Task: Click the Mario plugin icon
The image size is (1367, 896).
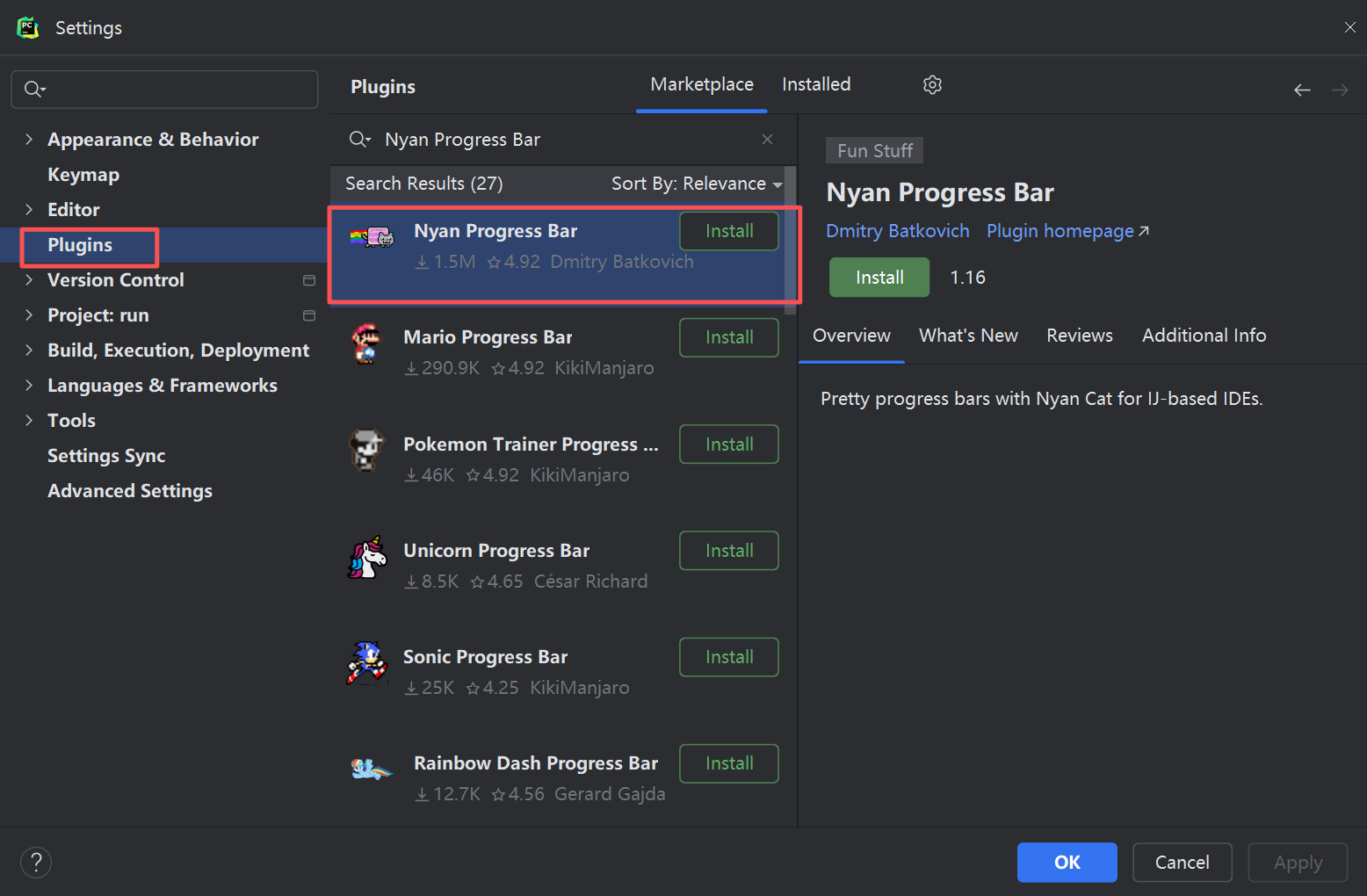Action: pyautogui.click(x=366, y=343)
